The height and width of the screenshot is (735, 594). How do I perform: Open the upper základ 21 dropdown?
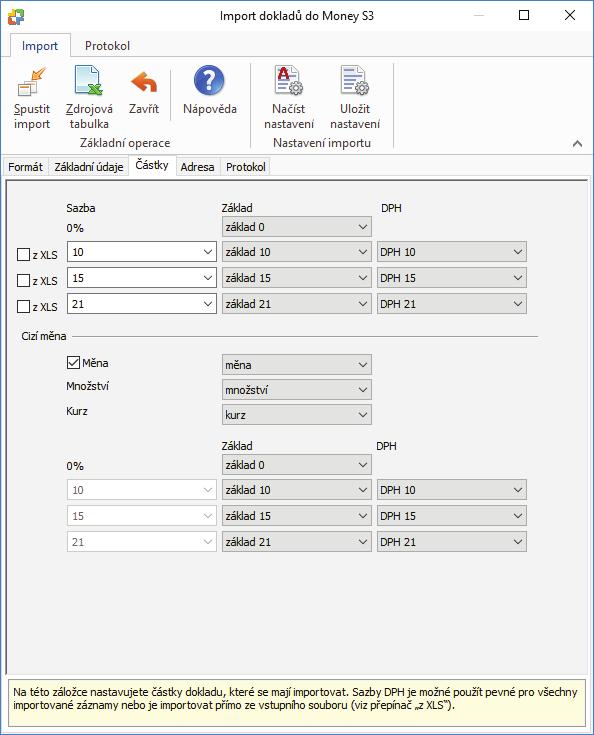coord(297,304)
